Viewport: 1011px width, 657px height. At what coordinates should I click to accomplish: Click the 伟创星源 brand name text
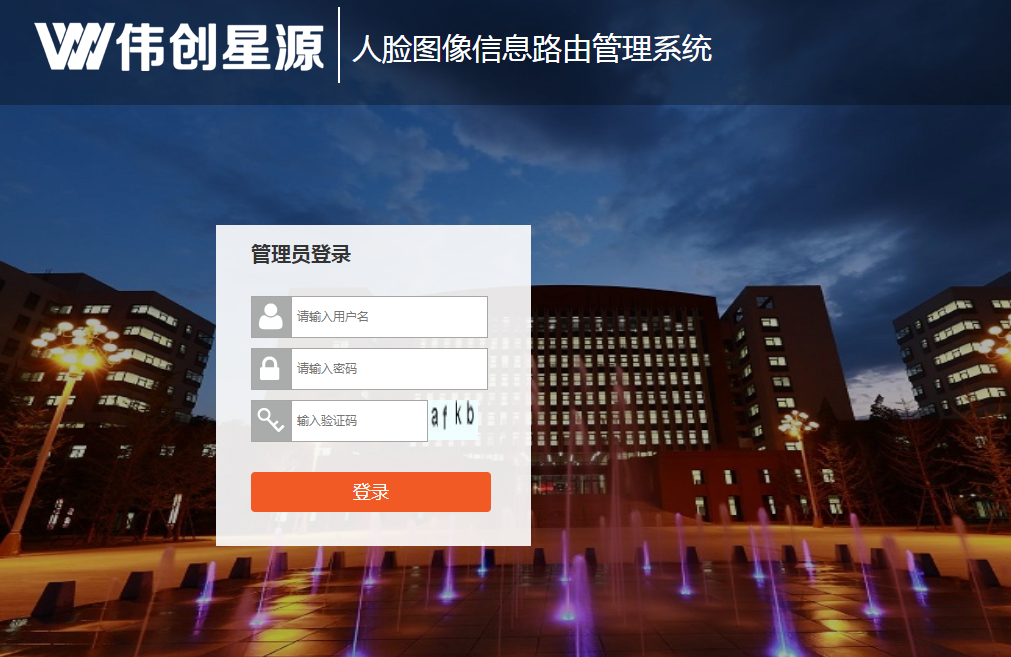tap(221, 47)
